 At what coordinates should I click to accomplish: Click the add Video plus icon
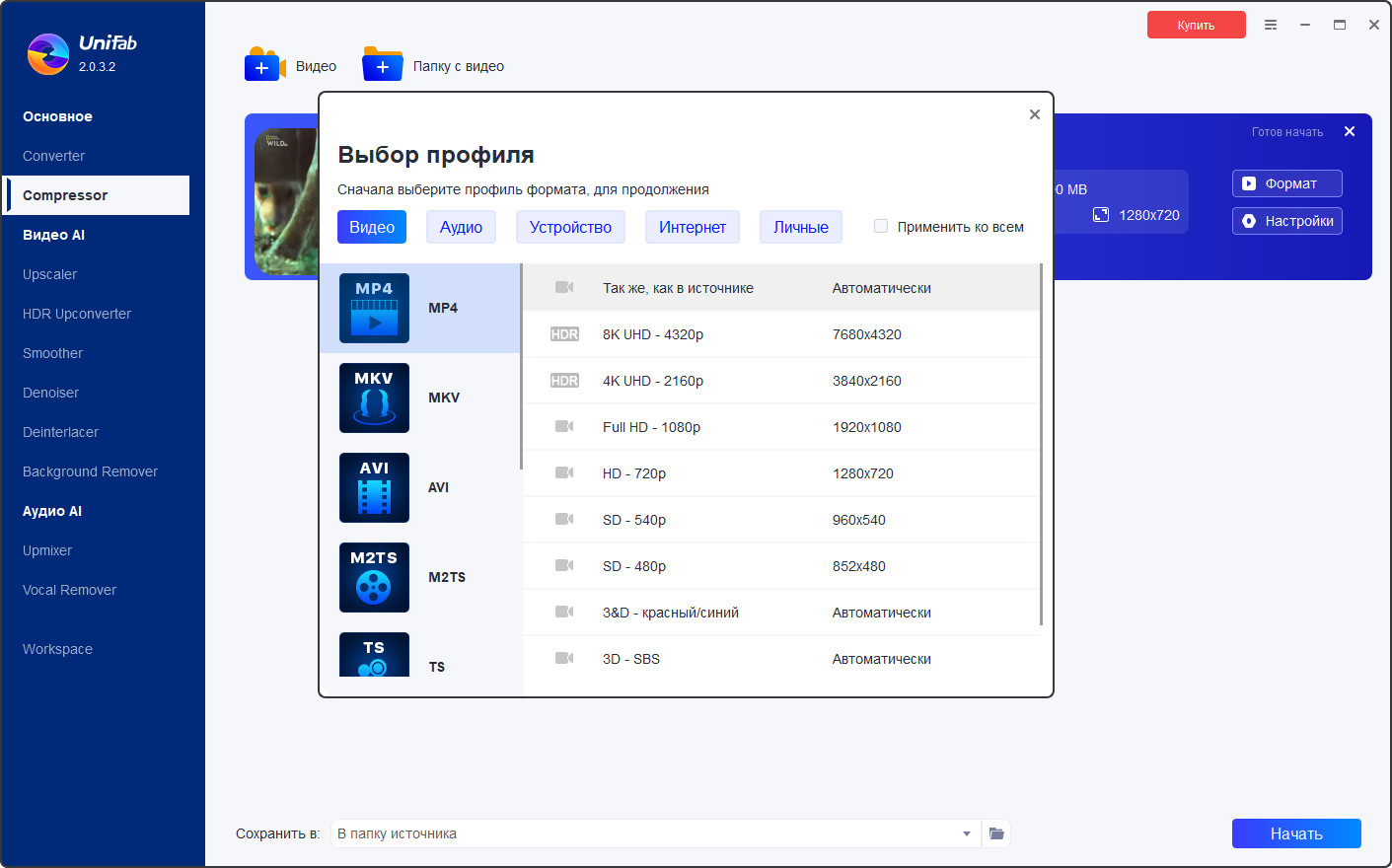tap(263, 65)
